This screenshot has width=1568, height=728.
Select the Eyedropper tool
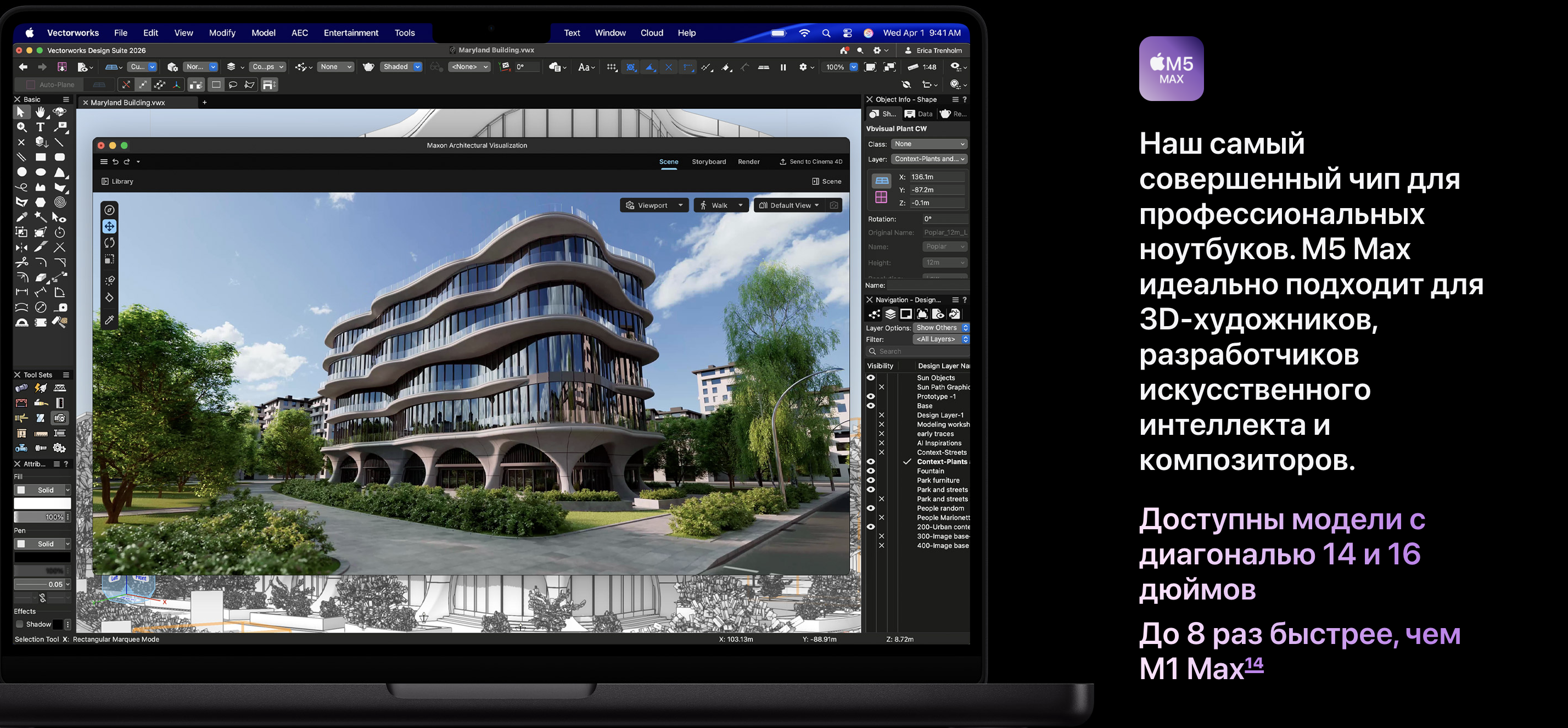coord(21,217)
